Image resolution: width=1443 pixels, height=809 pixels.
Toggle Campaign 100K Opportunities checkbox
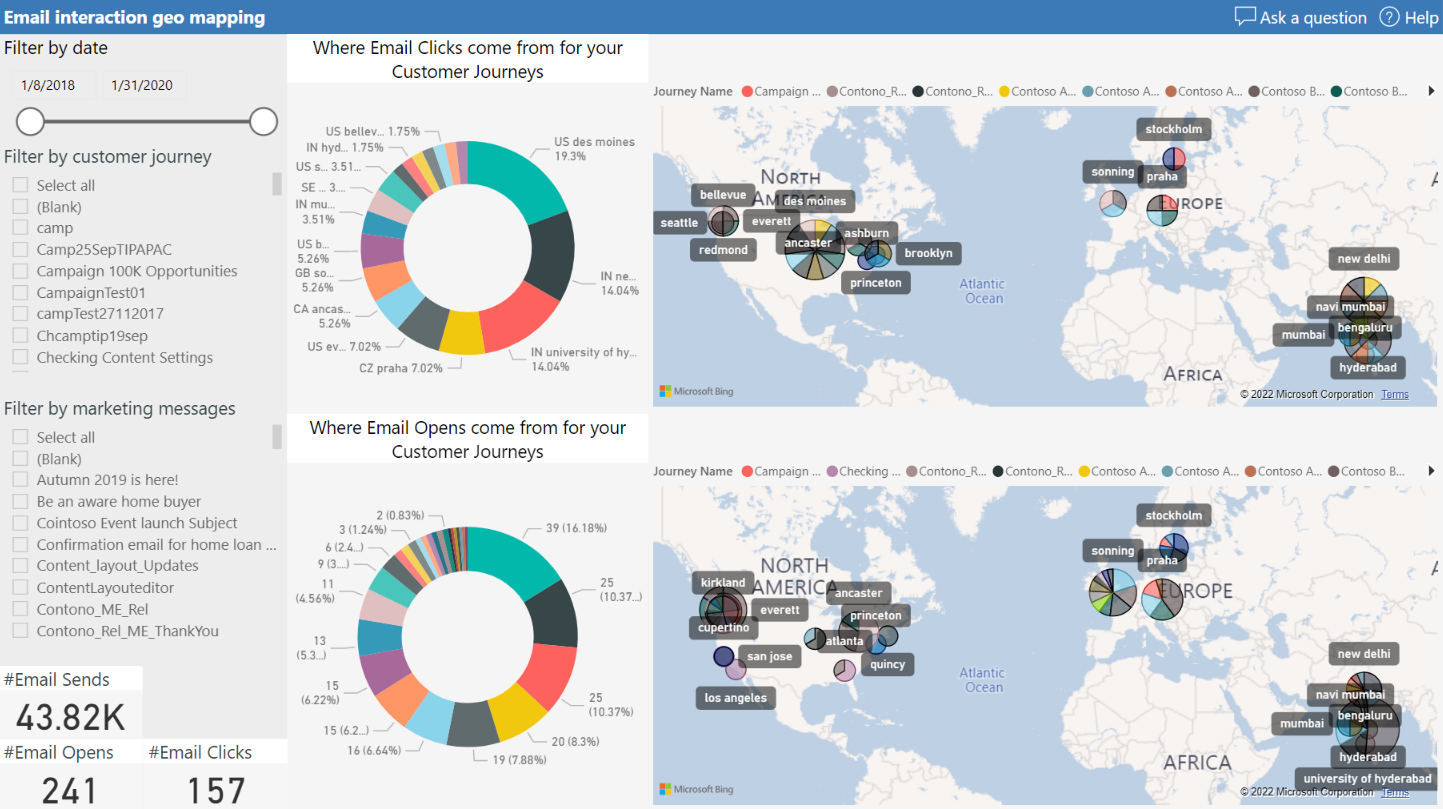[20, 271]
